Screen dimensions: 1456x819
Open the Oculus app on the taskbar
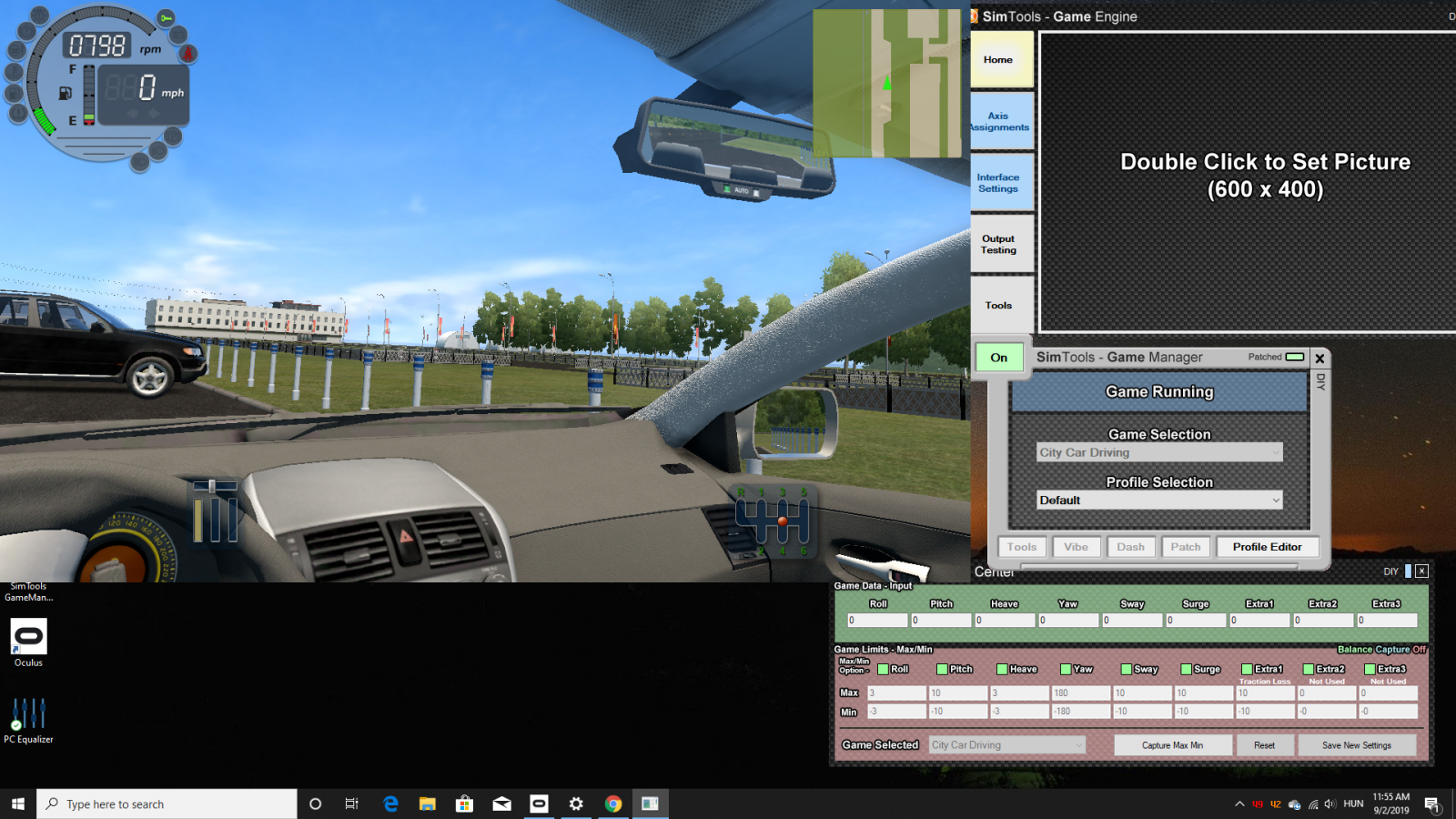(x=539, y=804)
